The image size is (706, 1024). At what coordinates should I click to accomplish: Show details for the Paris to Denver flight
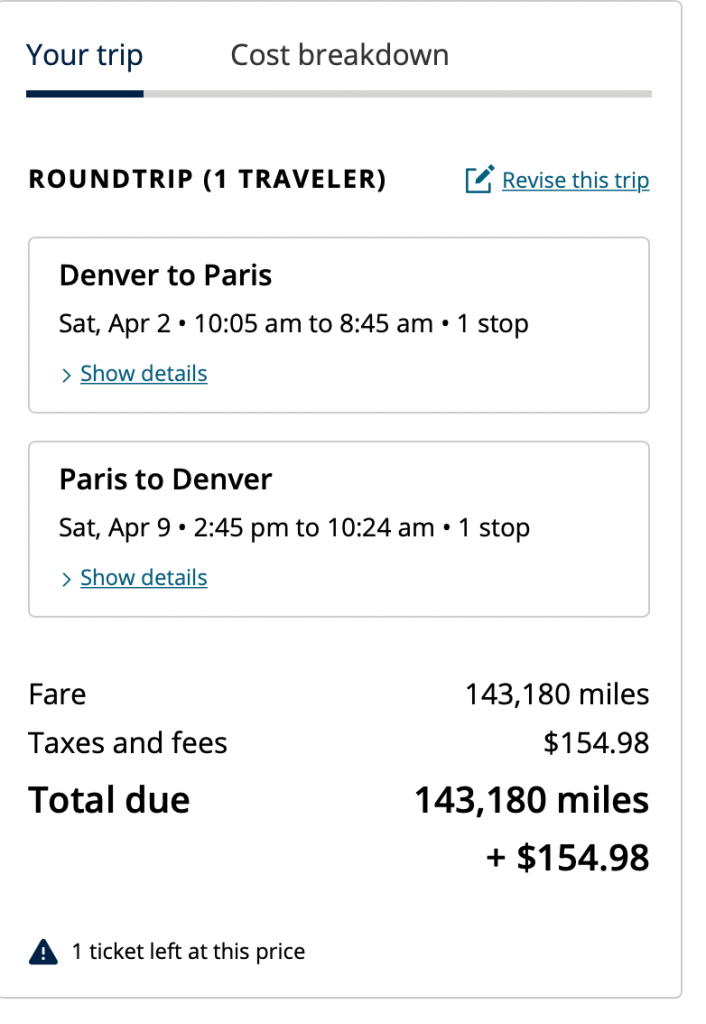coord(143,578)
